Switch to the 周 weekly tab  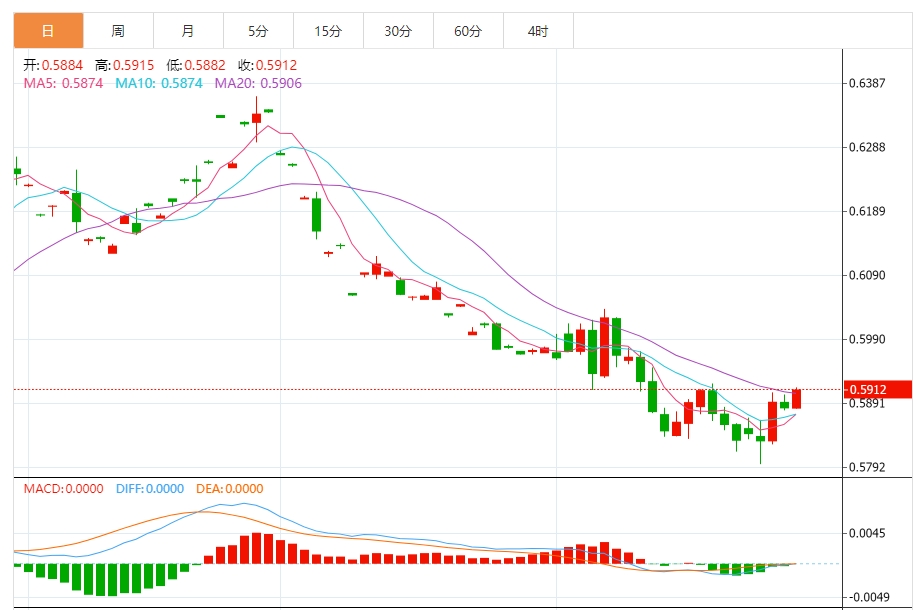point(118,31)
